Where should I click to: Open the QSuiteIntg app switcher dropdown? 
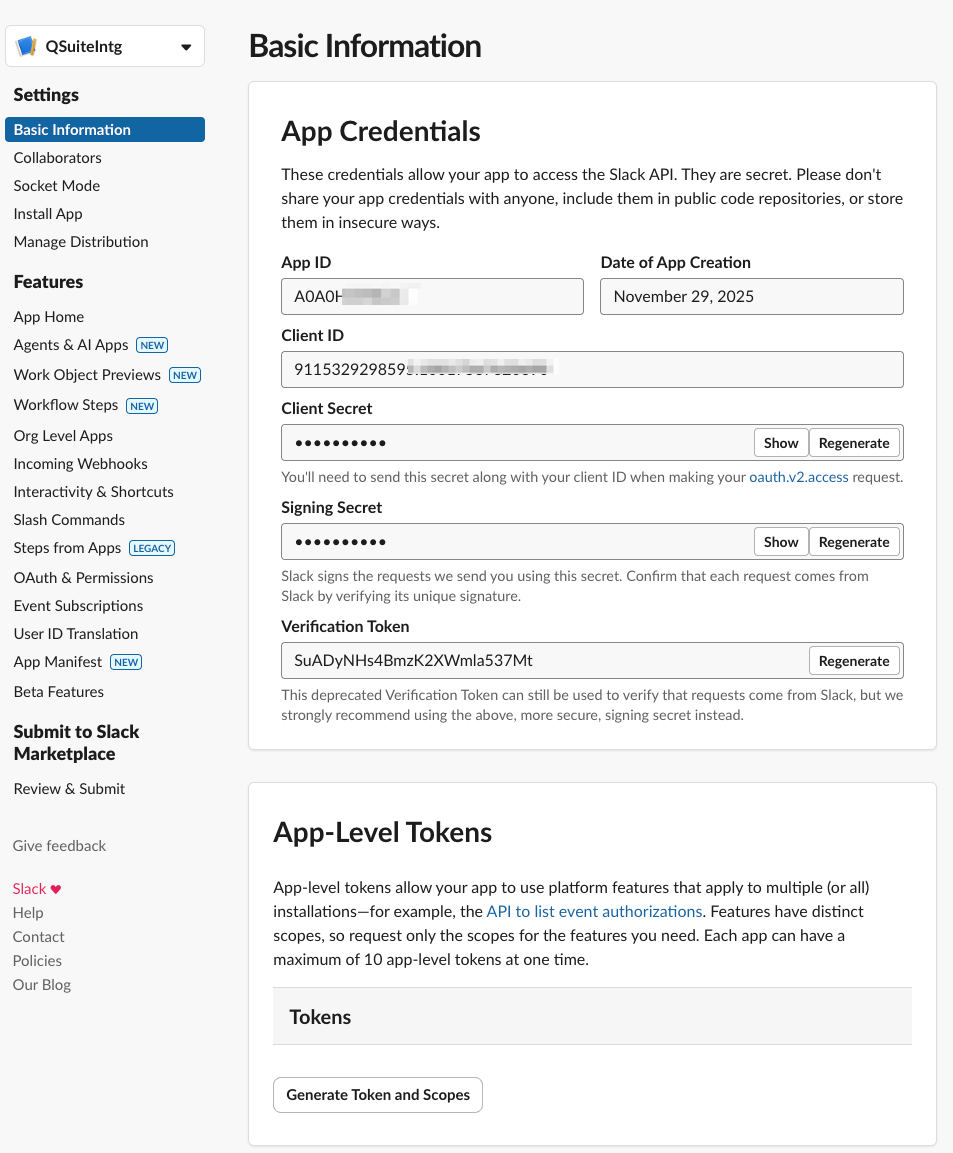pos(186,47)
